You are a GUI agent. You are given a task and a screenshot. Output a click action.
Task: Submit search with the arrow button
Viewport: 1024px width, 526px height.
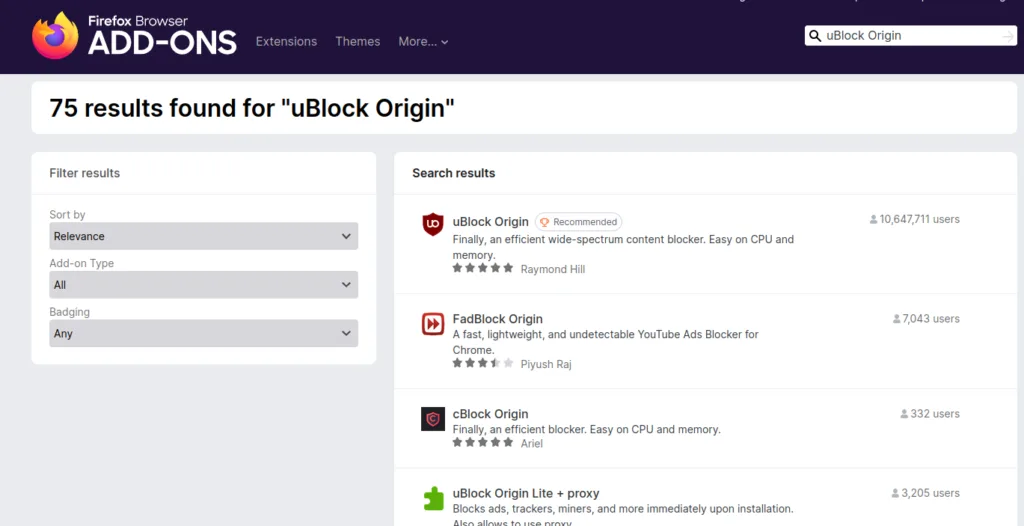(1009, 37)
